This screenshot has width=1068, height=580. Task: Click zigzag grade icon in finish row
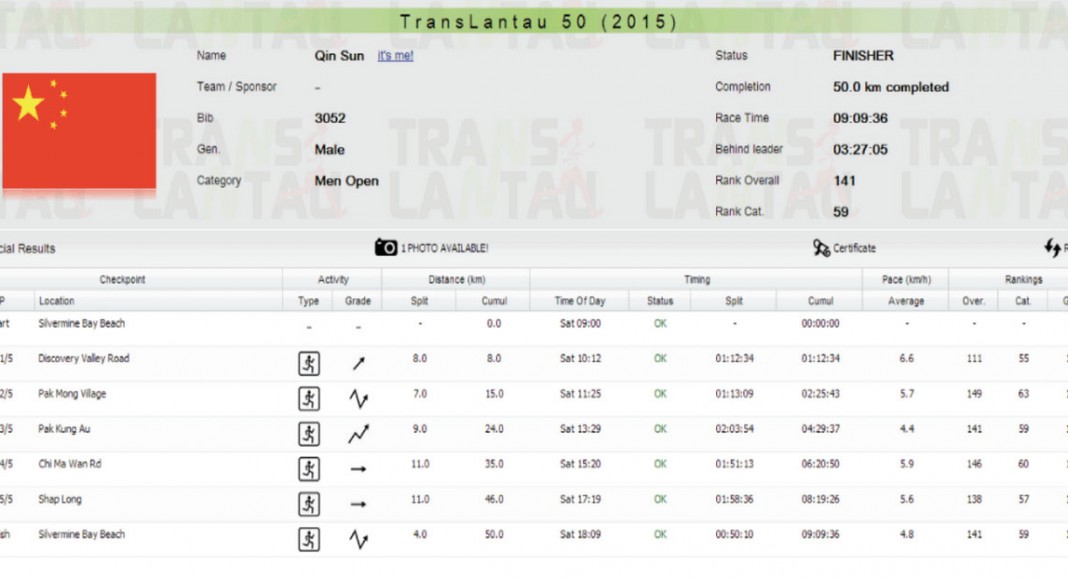[x=358, y=540]
